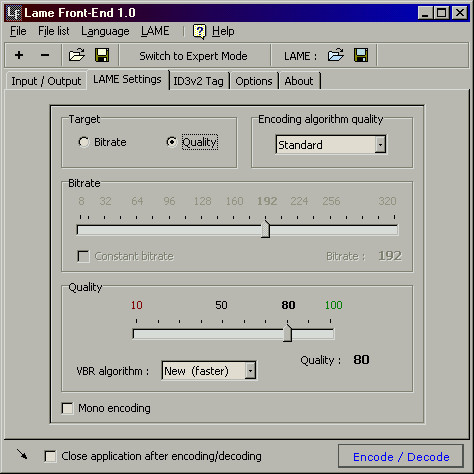Click the red 10 quality label
This screenshot has height=474, width=474.
(x=137, y=305)
